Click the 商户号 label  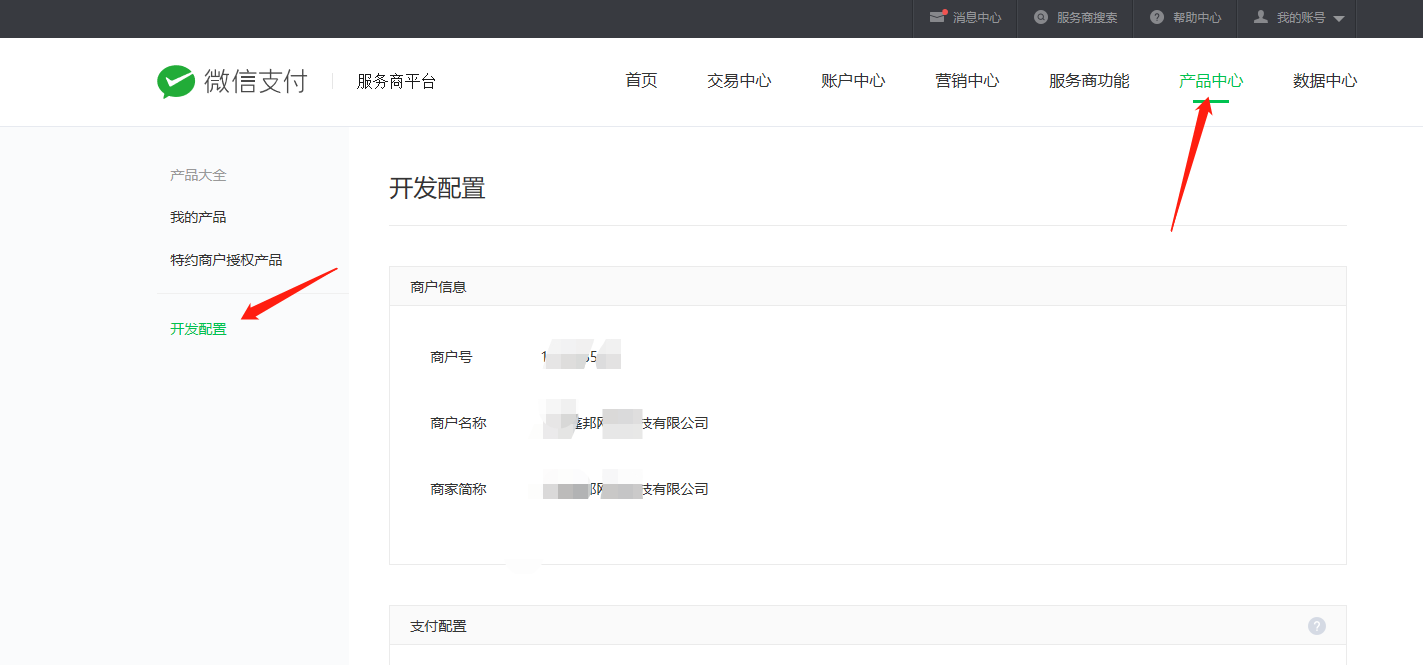point(451,357)
